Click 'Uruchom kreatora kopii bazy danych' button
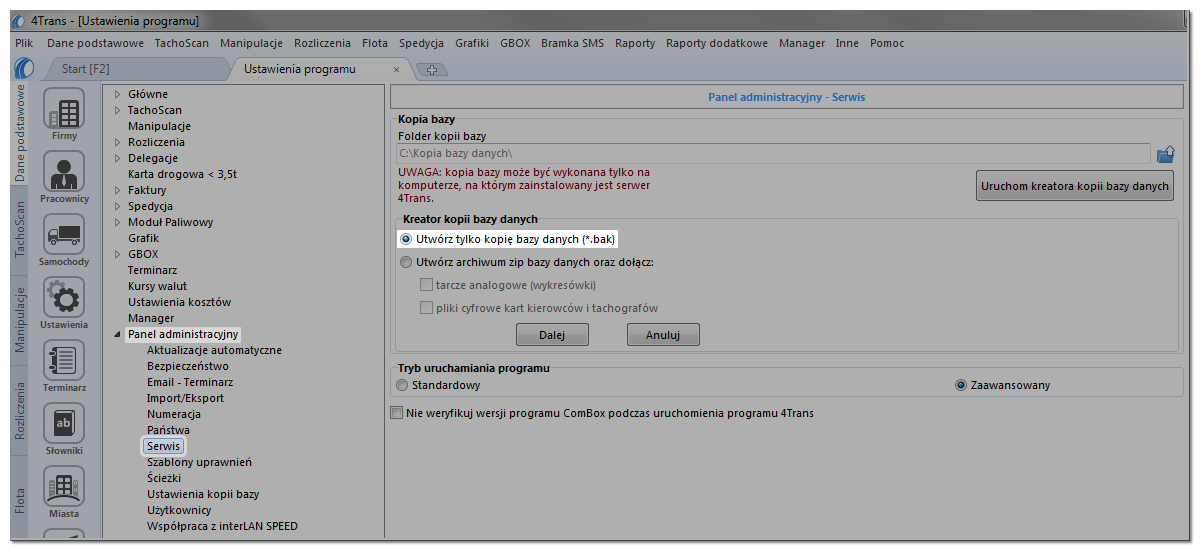1200x551 pixels. (1074, 186)
